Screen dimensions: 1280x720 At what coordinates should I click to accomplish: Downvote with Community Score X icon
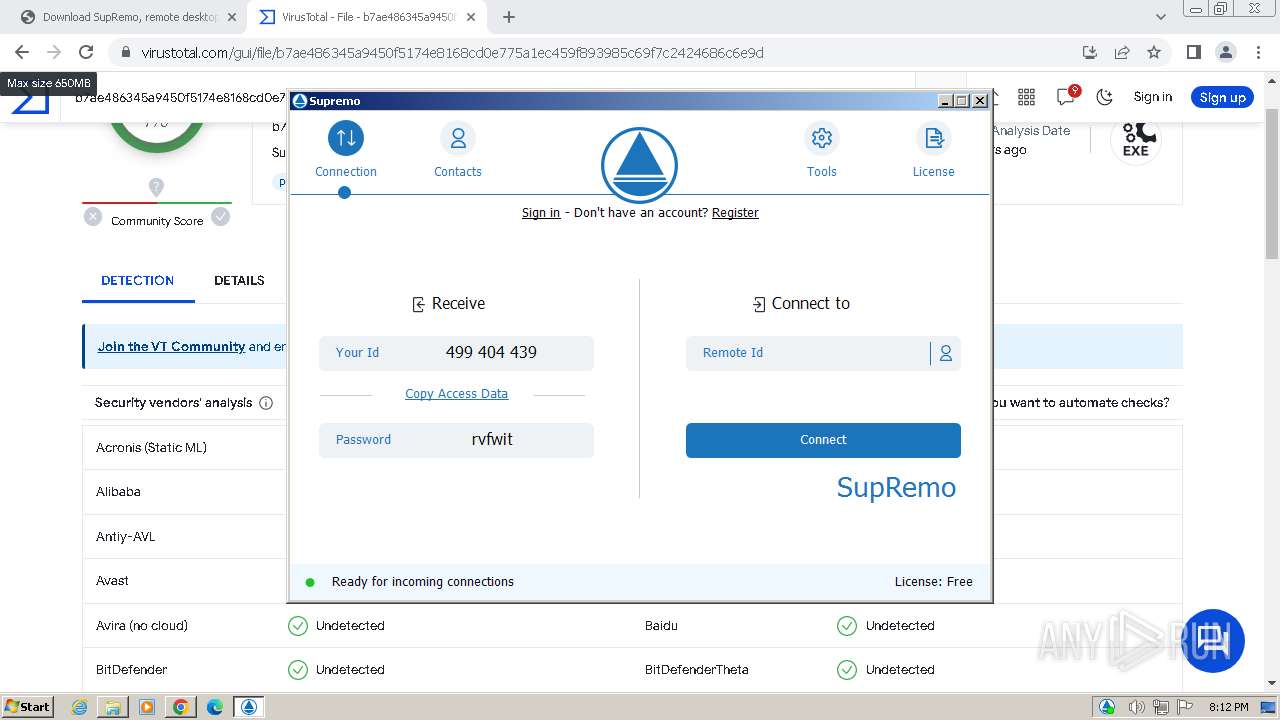pos(93,216)
